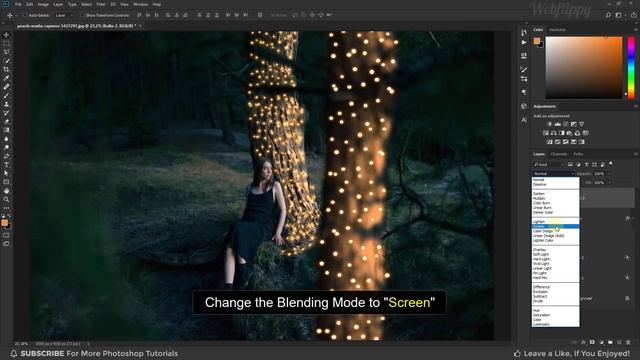Click the search icon at top right
This screenshot has height=360, width=640.
tap(608, 15)
